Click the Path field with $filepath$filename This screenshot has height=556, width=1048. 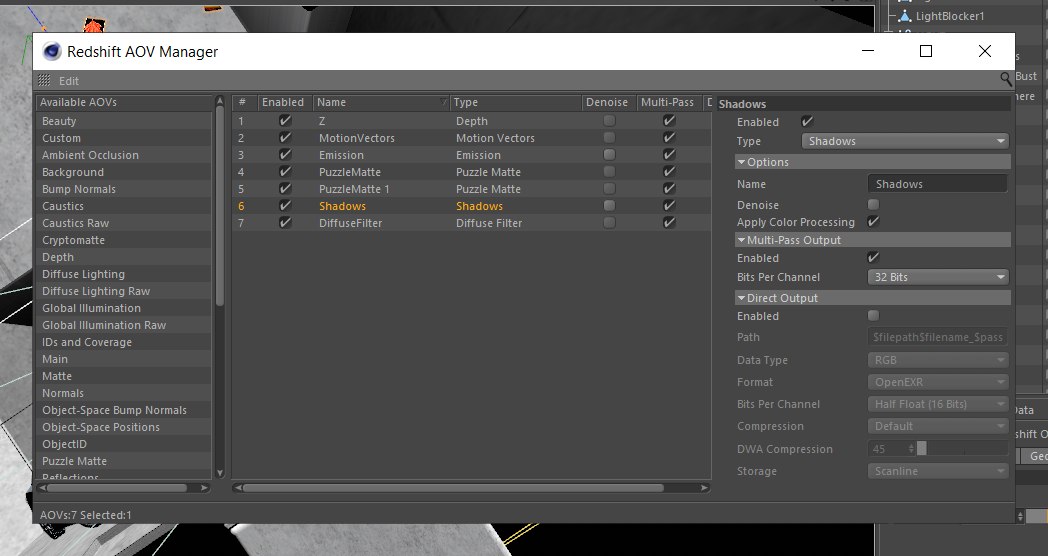click(938, 337)
